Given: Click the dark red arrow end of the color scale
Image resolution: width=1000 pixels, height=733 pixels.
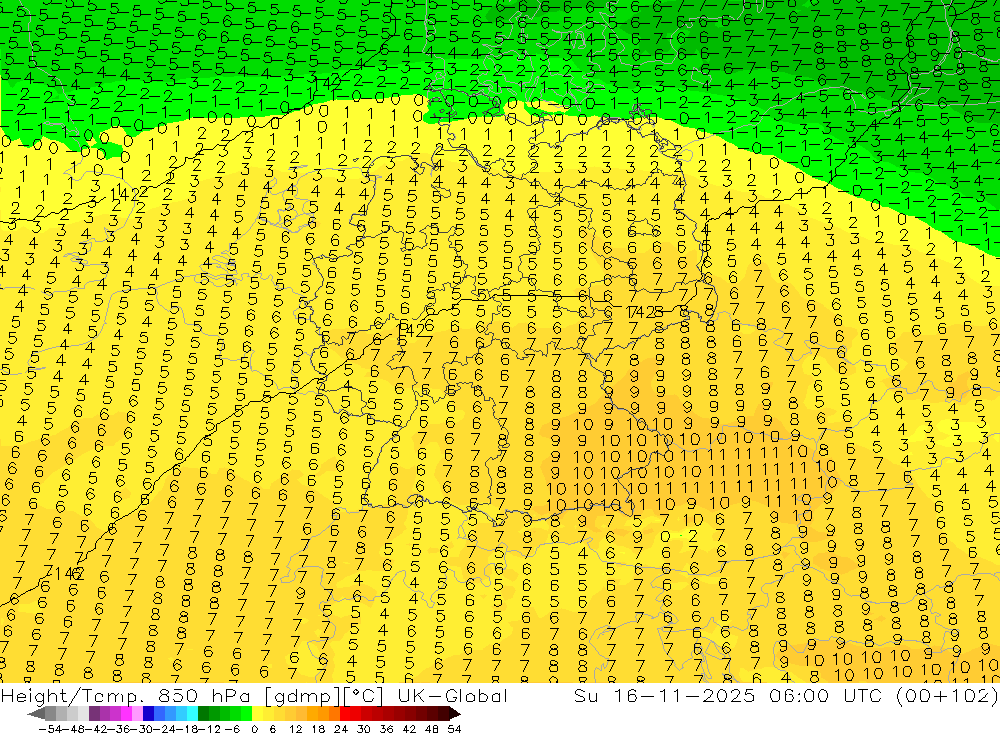Looking at the screenshot, I should [453, 713].
